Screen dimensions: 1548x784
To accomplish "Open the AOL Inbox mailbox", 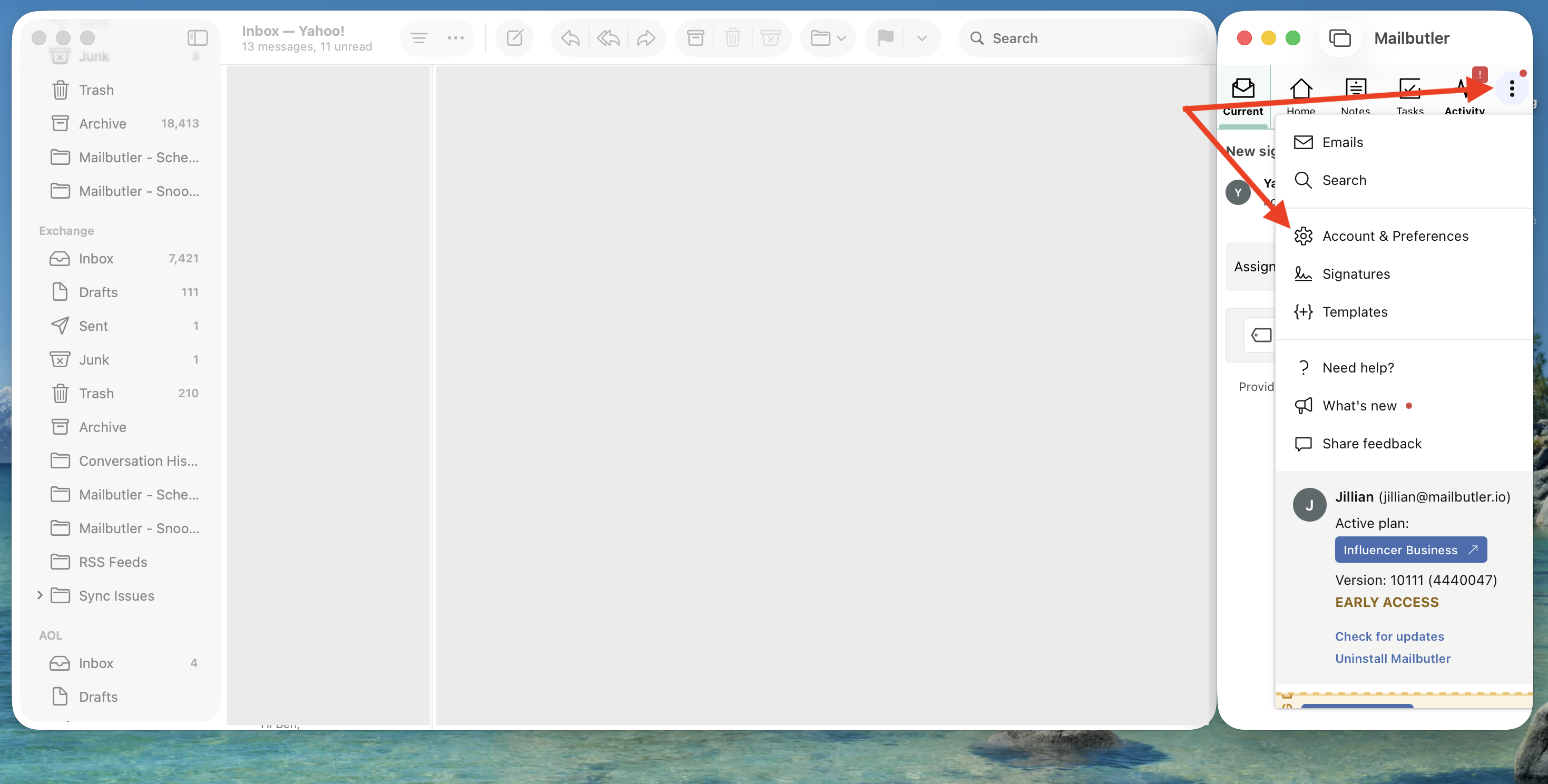I will coord(120,663).
